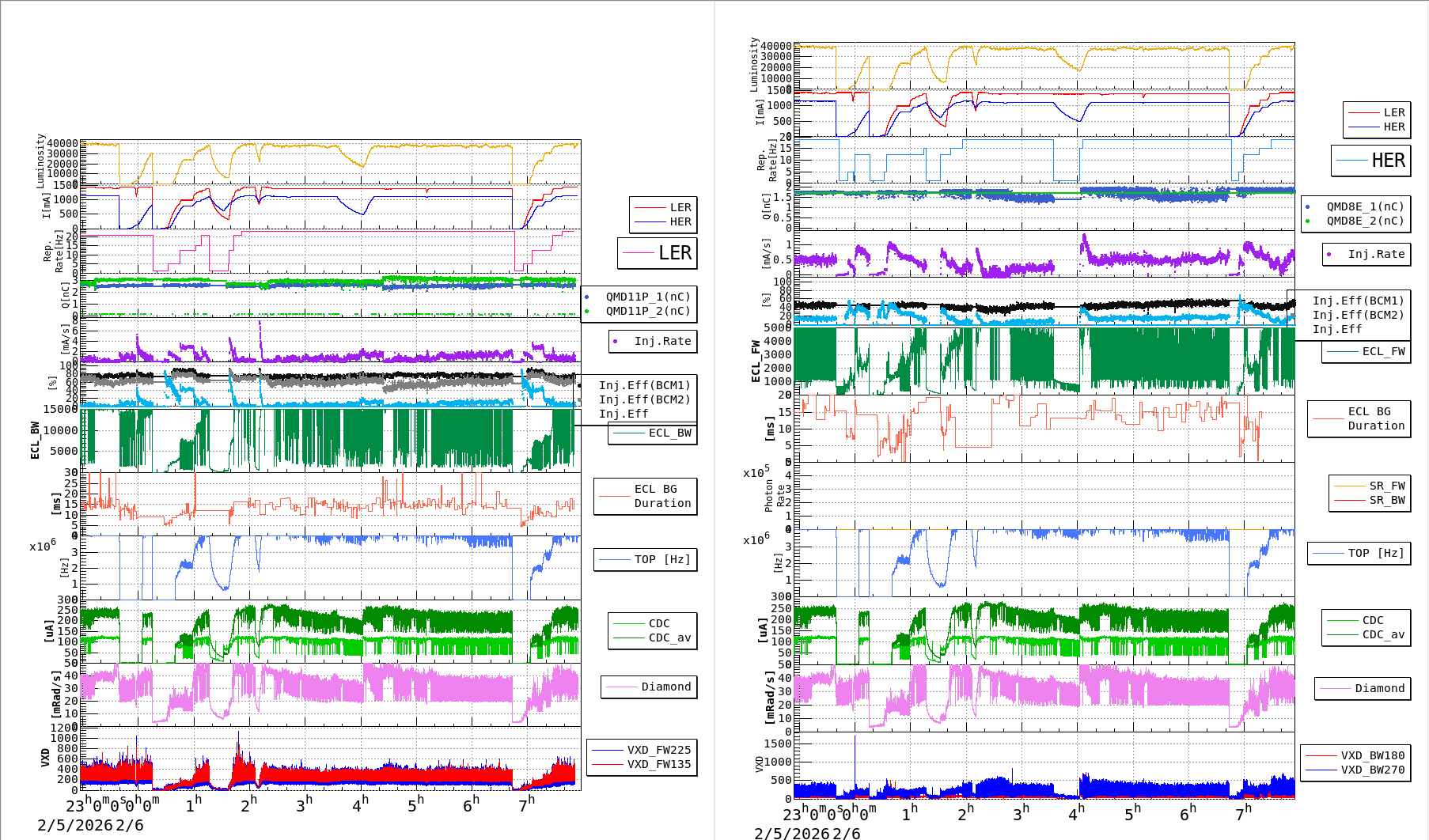Viewport: 1429px width, 840px height.
Task: Click the ECL_FW legend entry
Action: tap(1366, 352)
